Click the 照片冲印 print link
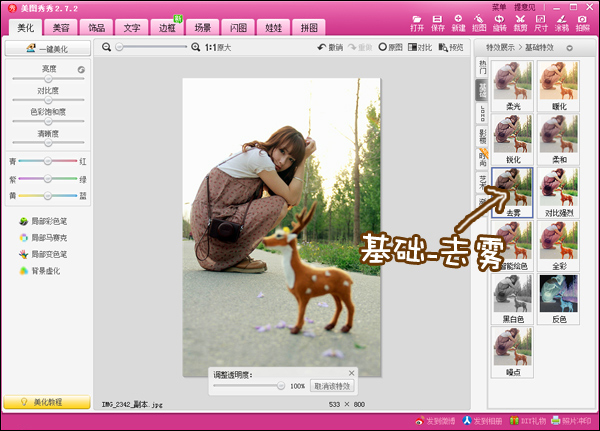Image resolution: width=600 pixels, height=431 pixels. [571, 421]
